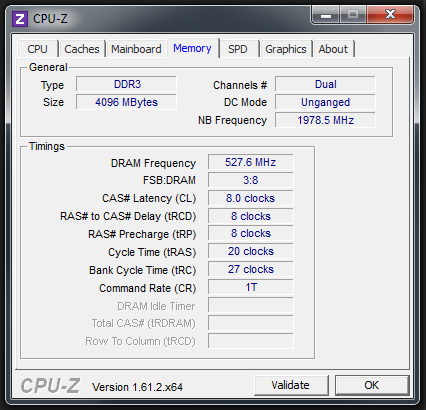
Task: Click the Bank Cycle Time (tRC) label
Action: 143,270
